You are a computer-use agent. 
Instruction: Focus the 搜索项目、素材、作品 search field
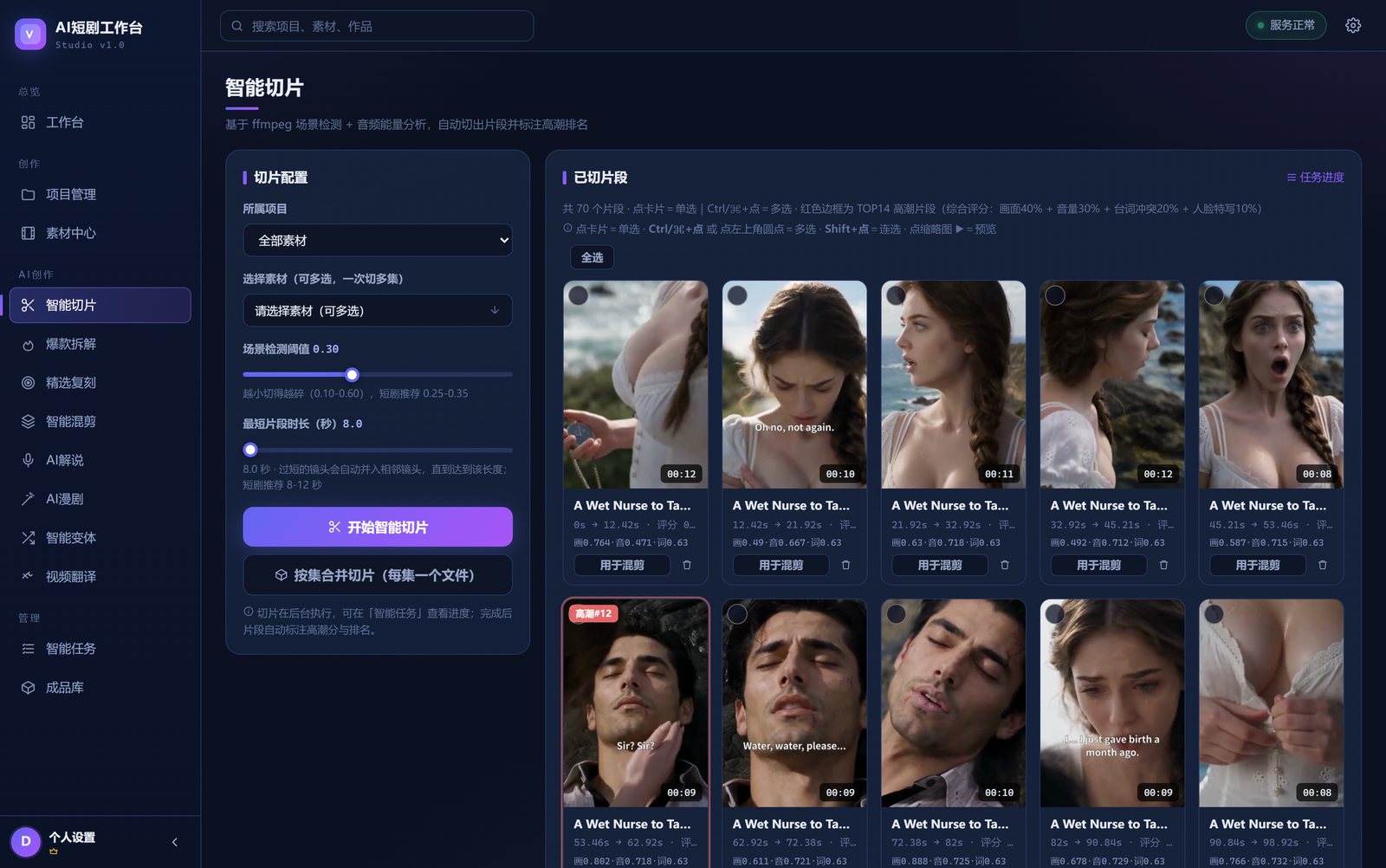tap(377, 26)
